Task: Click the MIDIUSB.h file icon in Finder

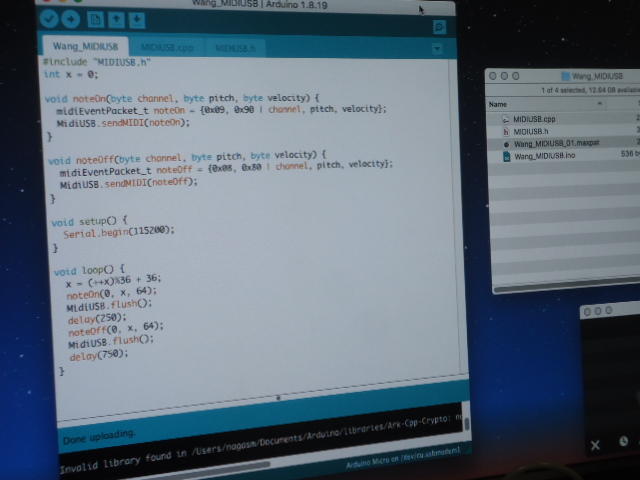Action: click(506, 131)
